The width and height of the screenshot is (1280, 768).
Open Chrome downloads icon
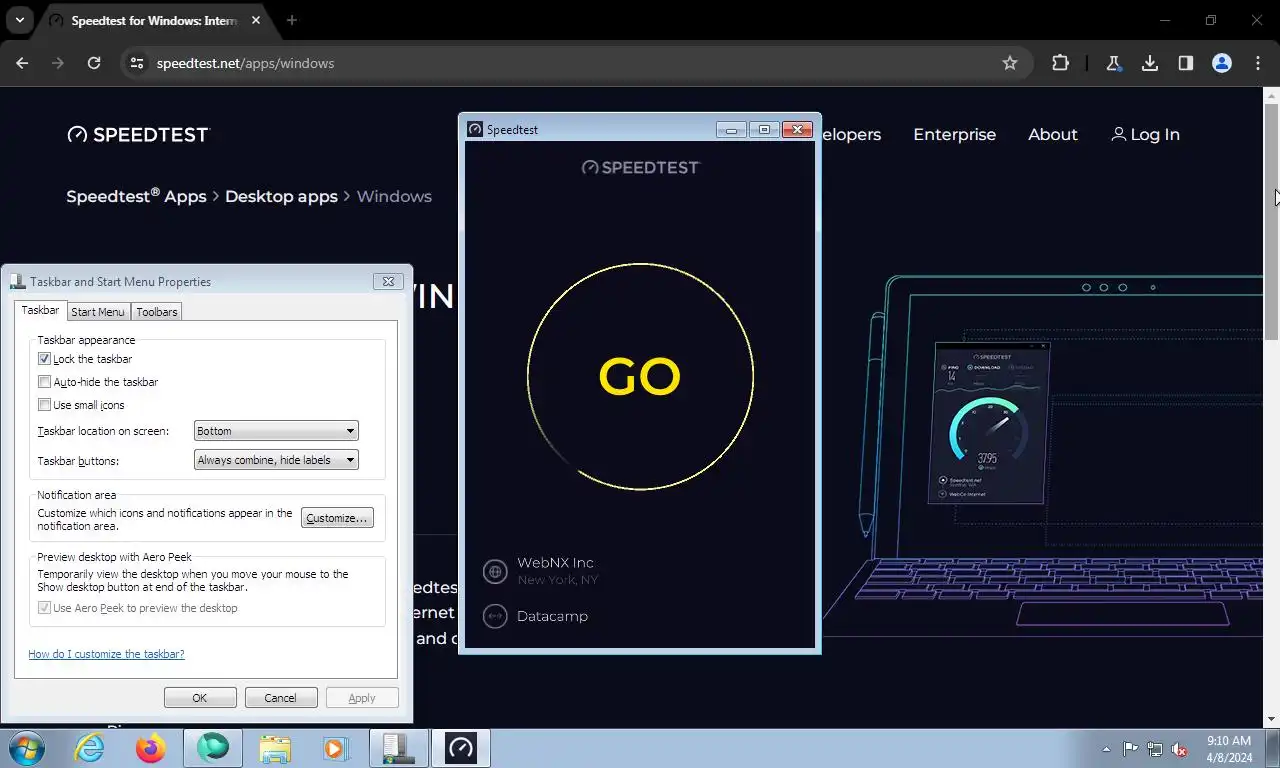1150,63
